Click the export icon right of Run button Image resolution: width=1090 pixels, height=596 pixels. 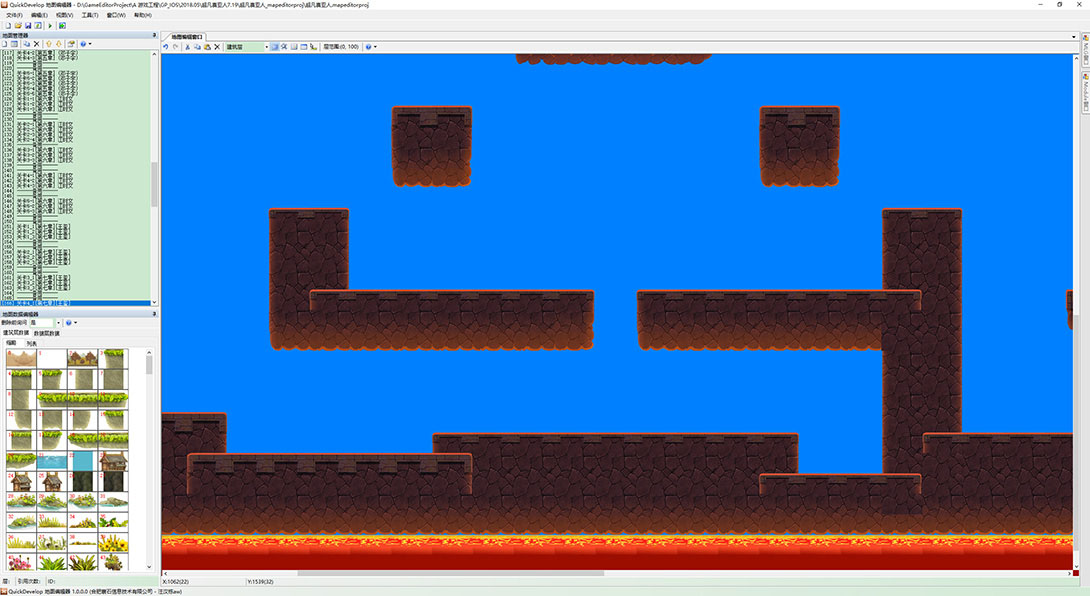pos(63,26)
